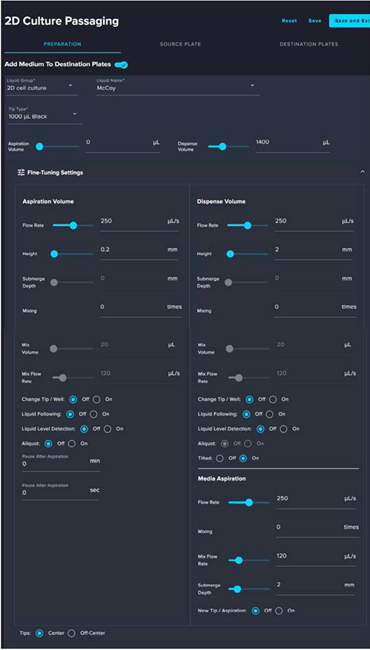Set Aspiration Change Tip / Well to On

[97, 400]
